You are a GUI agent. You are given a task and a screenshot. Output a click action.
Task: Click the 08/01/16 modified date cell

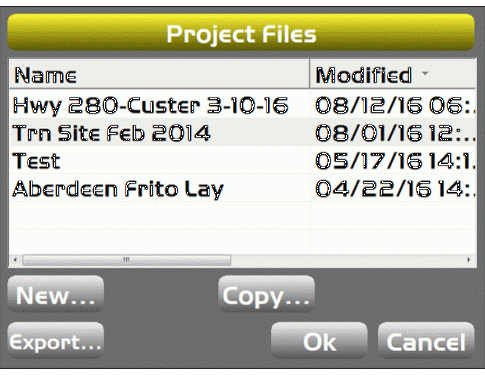393,133
